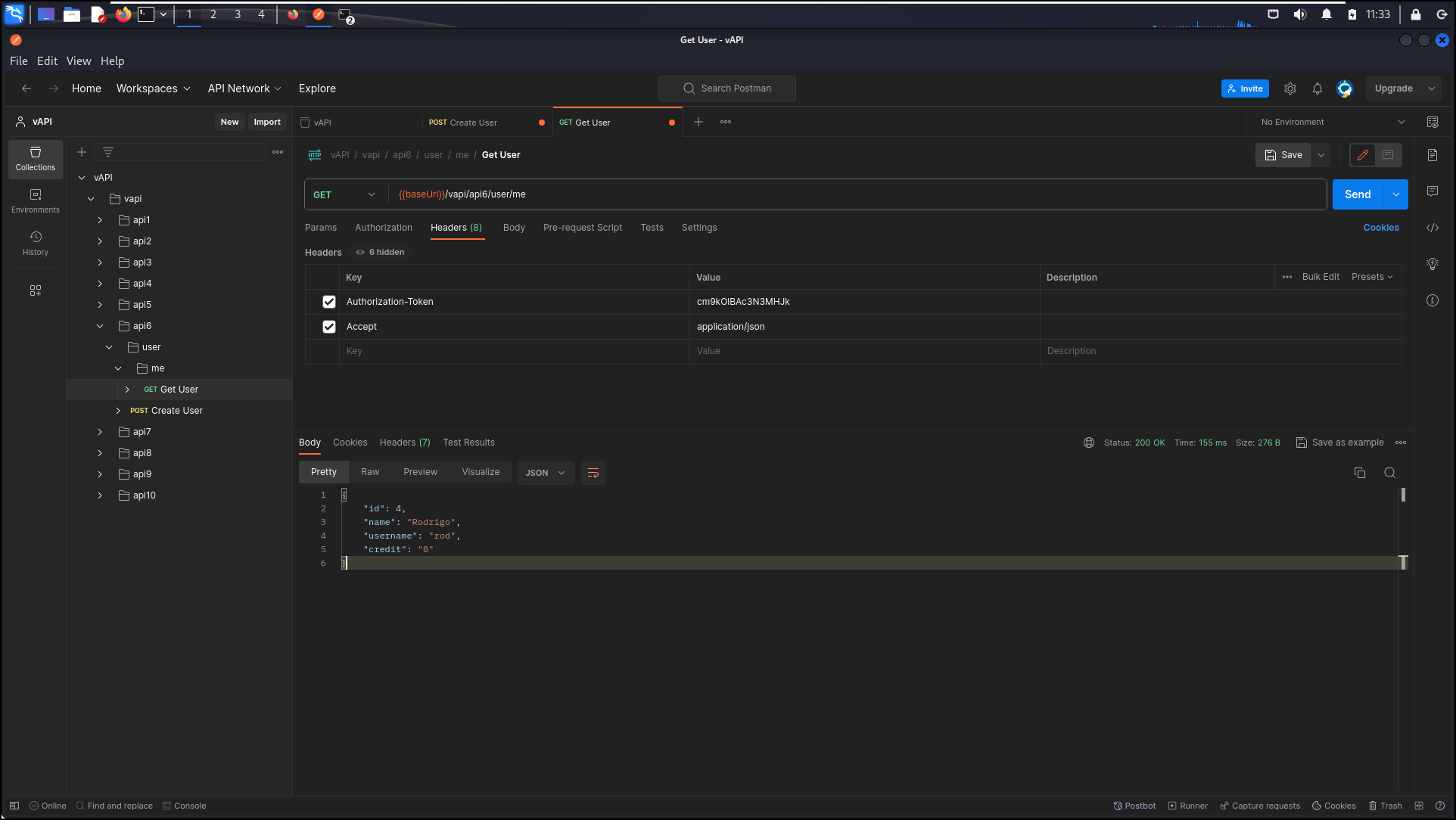Image resolution: width=1456 pixels, height=820 pixels.
Task: Click Save as example
Action: tap(1340, 443)
